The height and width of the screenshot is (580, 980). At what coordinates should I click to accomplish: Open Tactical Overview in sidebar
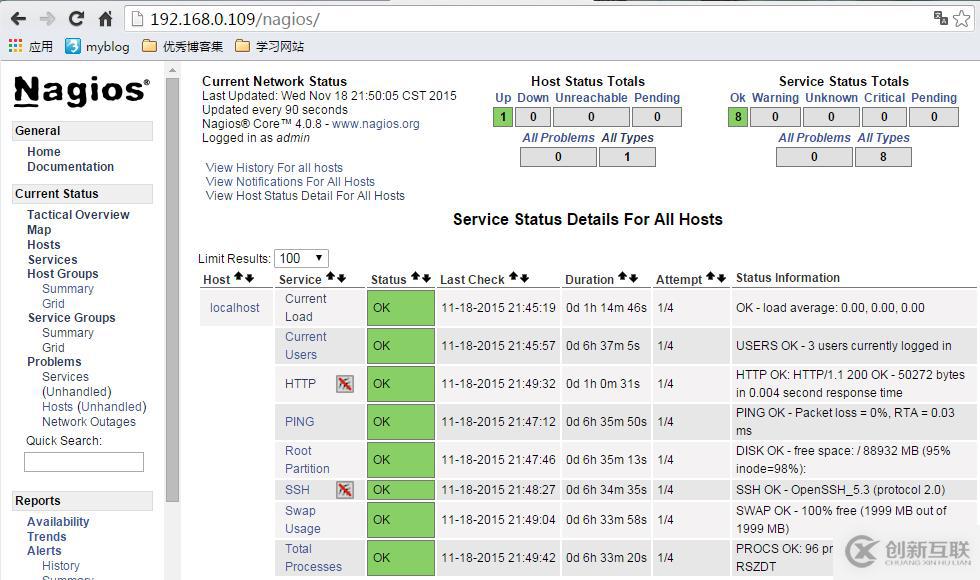coord(78,214)
